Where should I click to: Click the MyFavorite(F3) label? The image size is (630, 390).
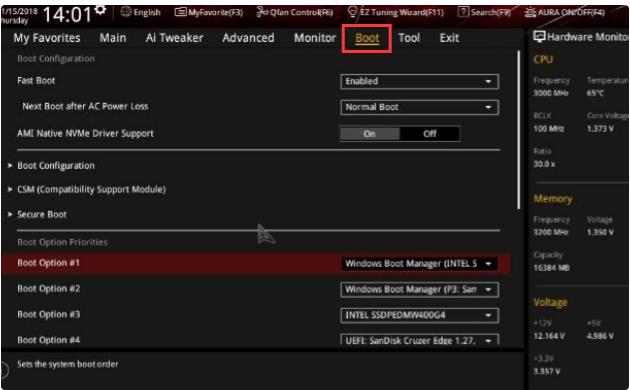[216, 12]
